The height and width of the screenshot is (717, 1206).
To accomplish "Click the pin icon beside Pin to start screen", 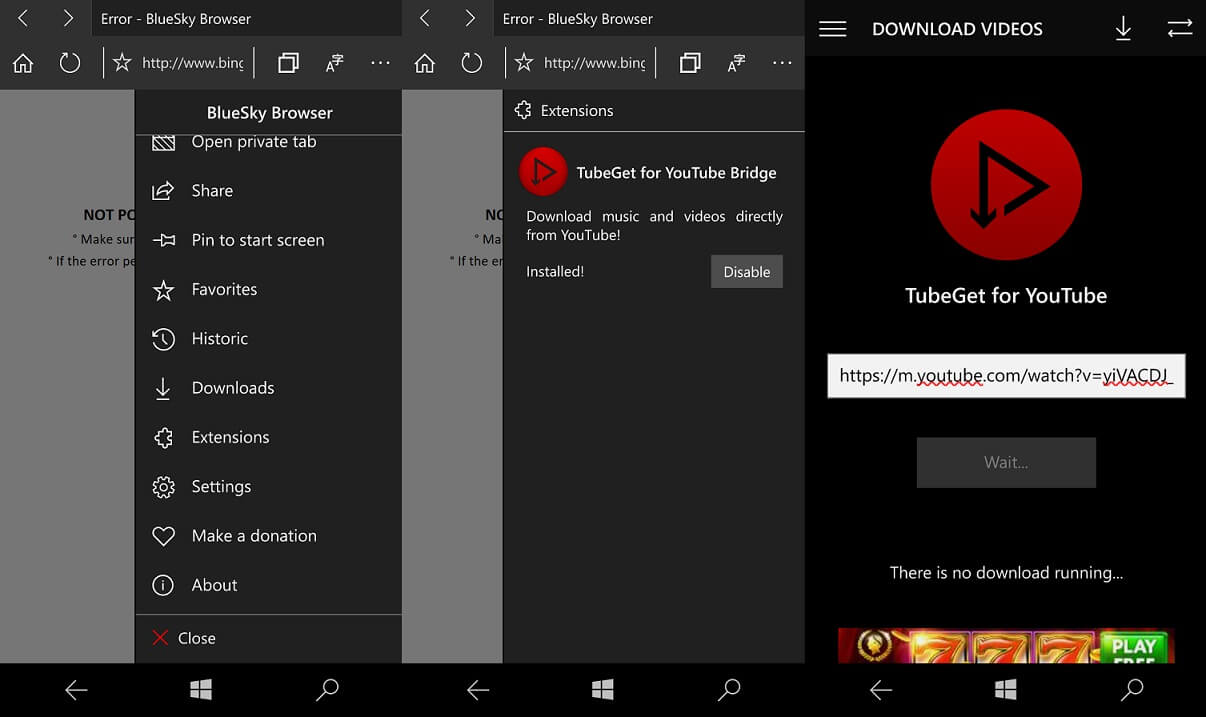I will [x=163, y=240].
